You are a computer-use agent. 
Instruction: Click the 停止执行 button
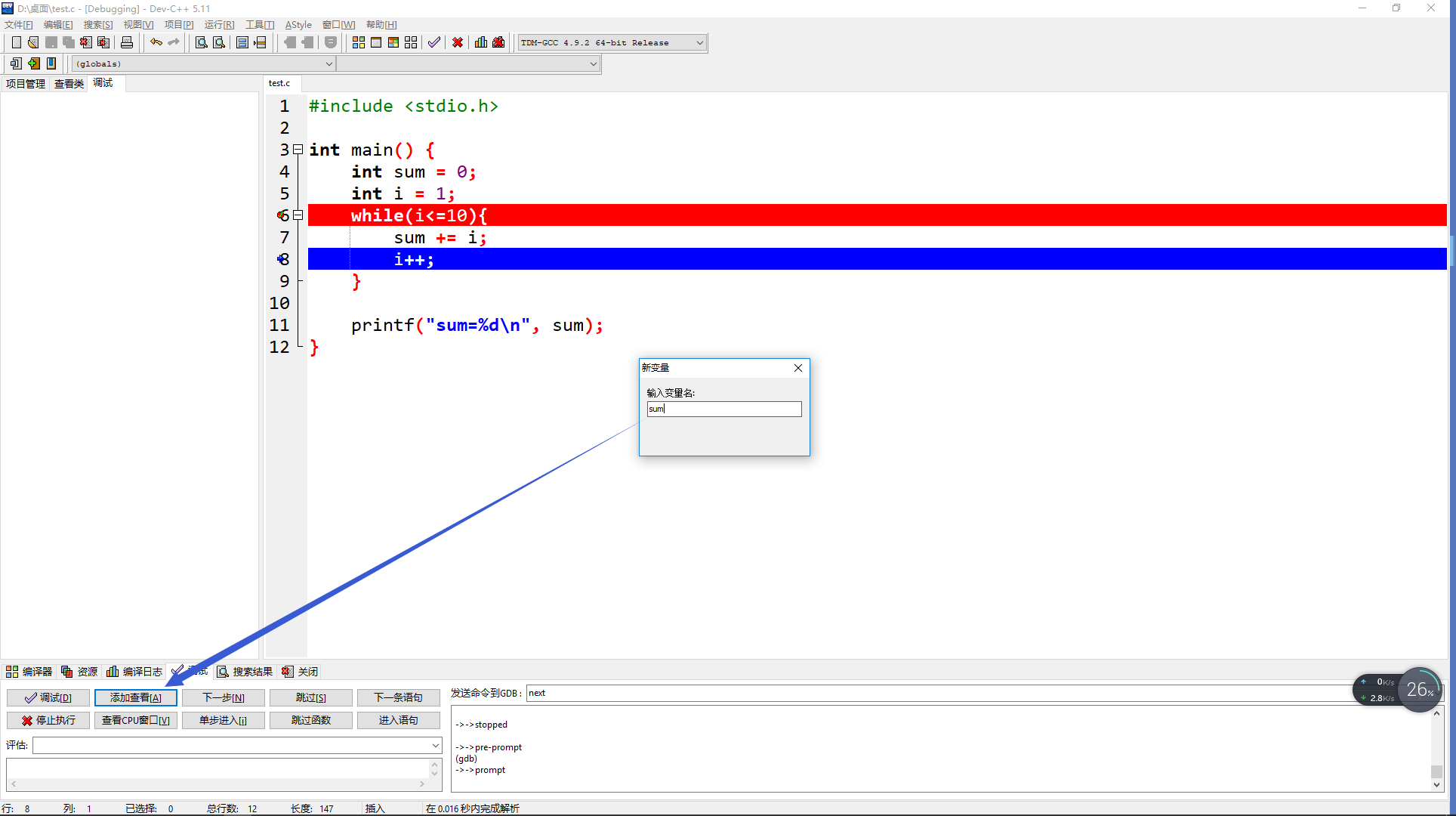[48, 720]
